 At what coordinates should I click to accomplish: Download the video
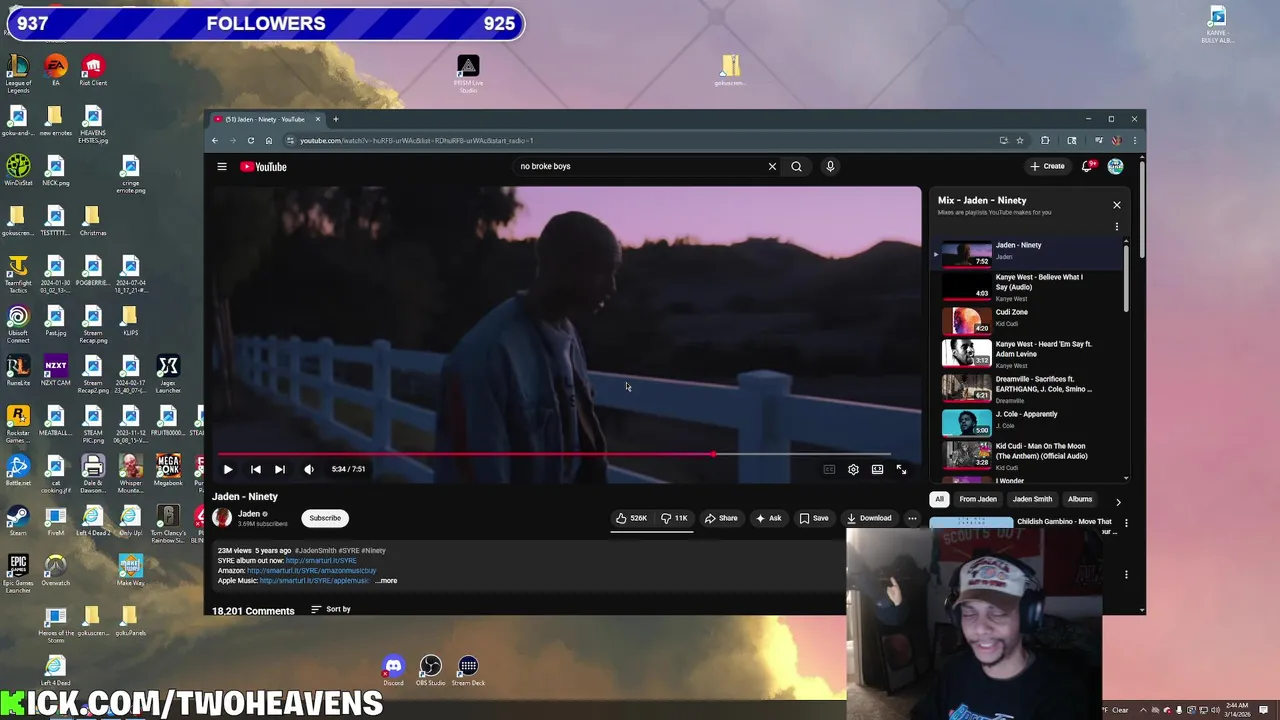click(x=869, y=518)
